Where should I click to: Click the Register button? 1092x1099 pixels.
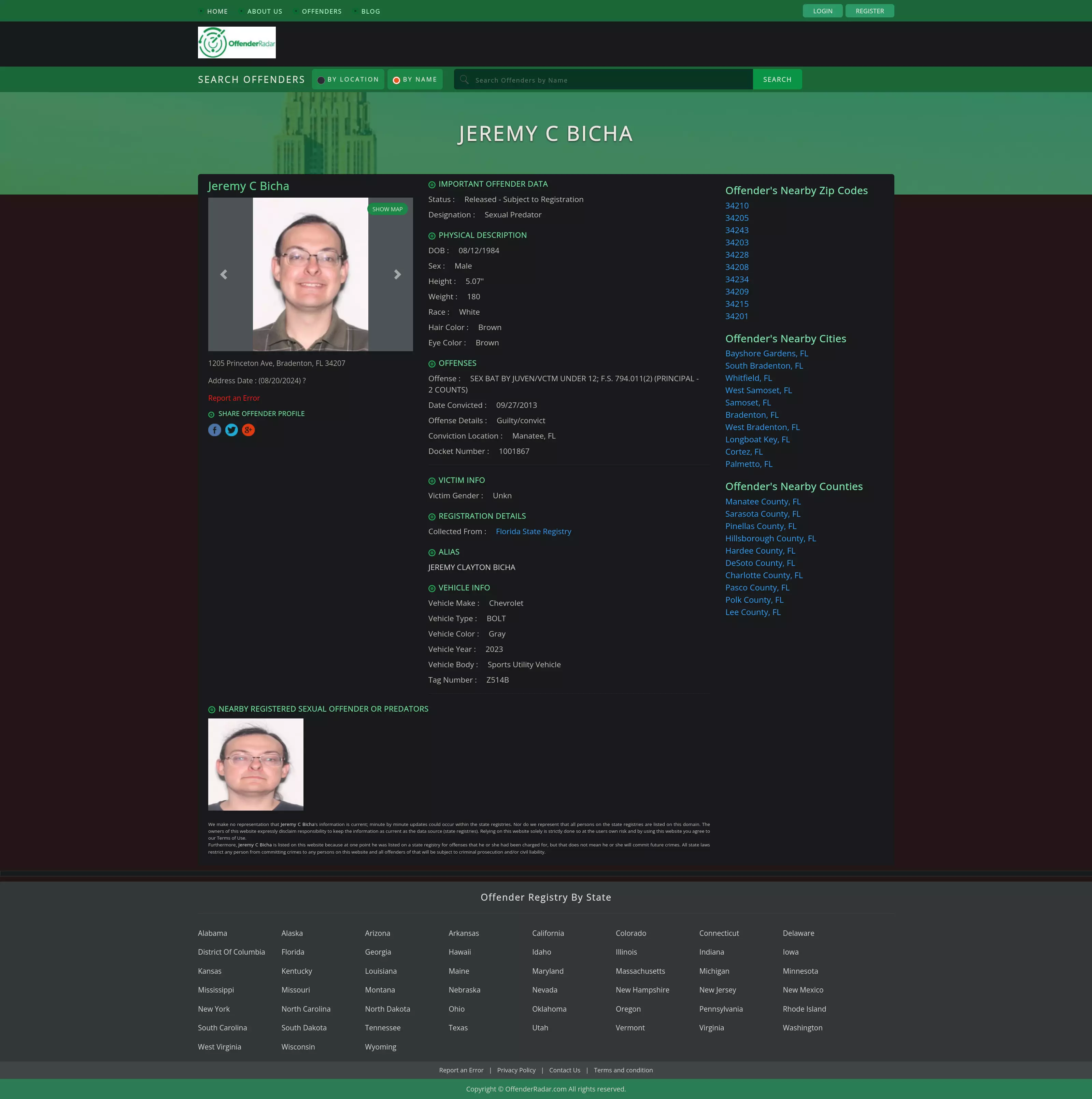coord(869,11)
